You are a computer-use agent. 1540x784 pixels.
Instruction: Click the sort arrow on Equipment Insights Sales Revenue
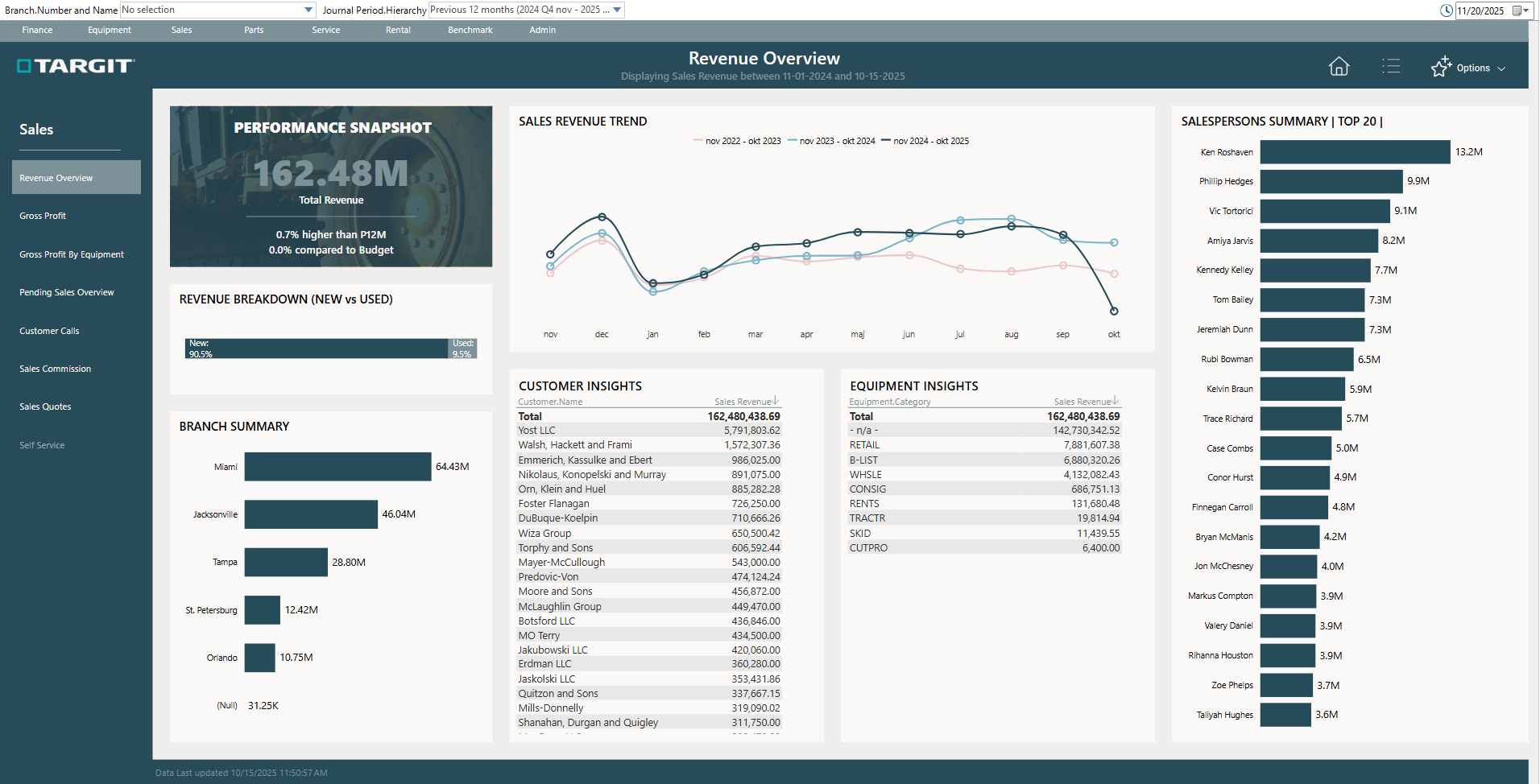click(x=1116, y=401)
